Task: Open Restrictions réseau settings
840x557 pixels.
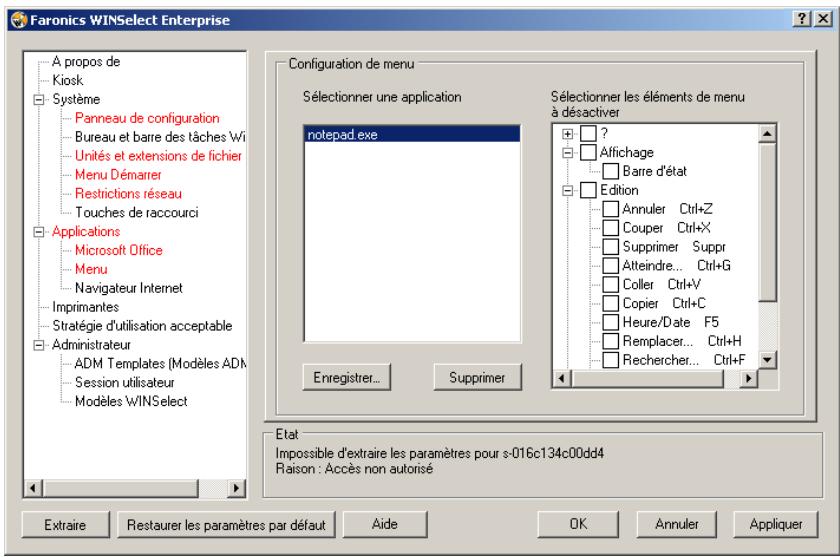Action: (x=128, y=193)
